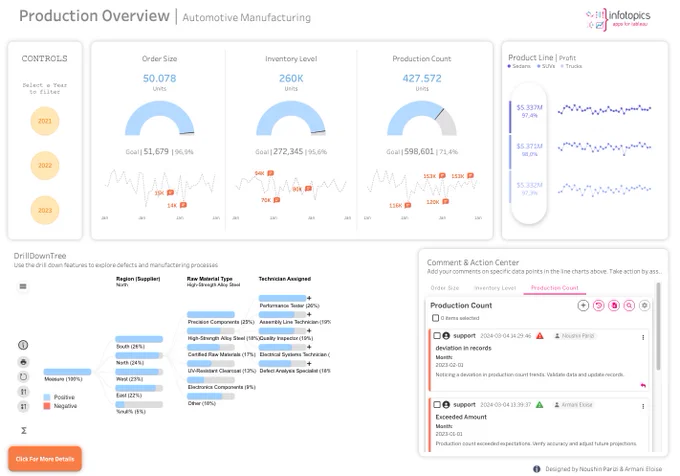The image size is (680, 476).
Task: Click the pink refresh history icon in Production Count
Action: click(x=598, y=306)
